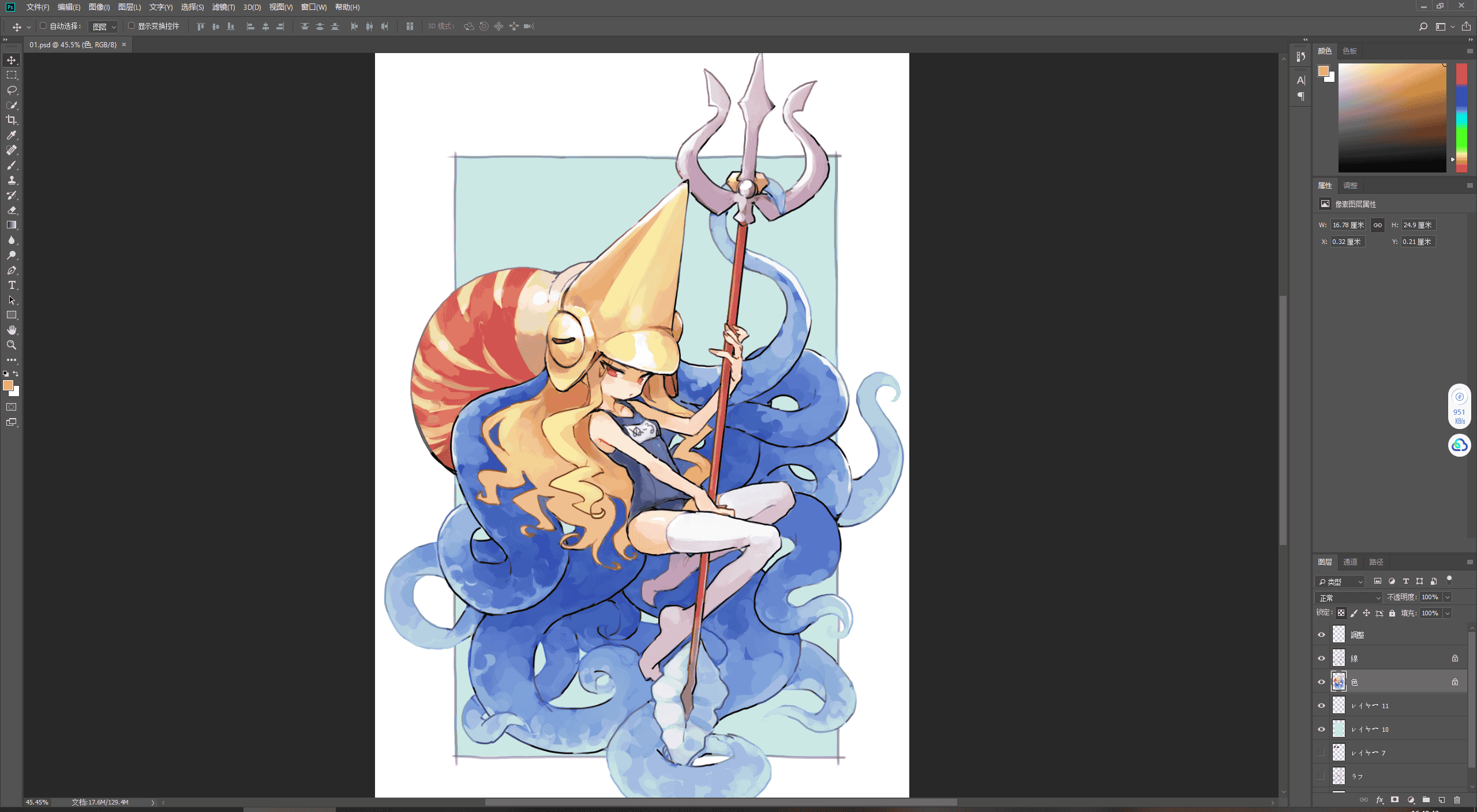Swap foreground and background colors
The width and height of the screenshot is (1477, 812).
coord(16,374)
